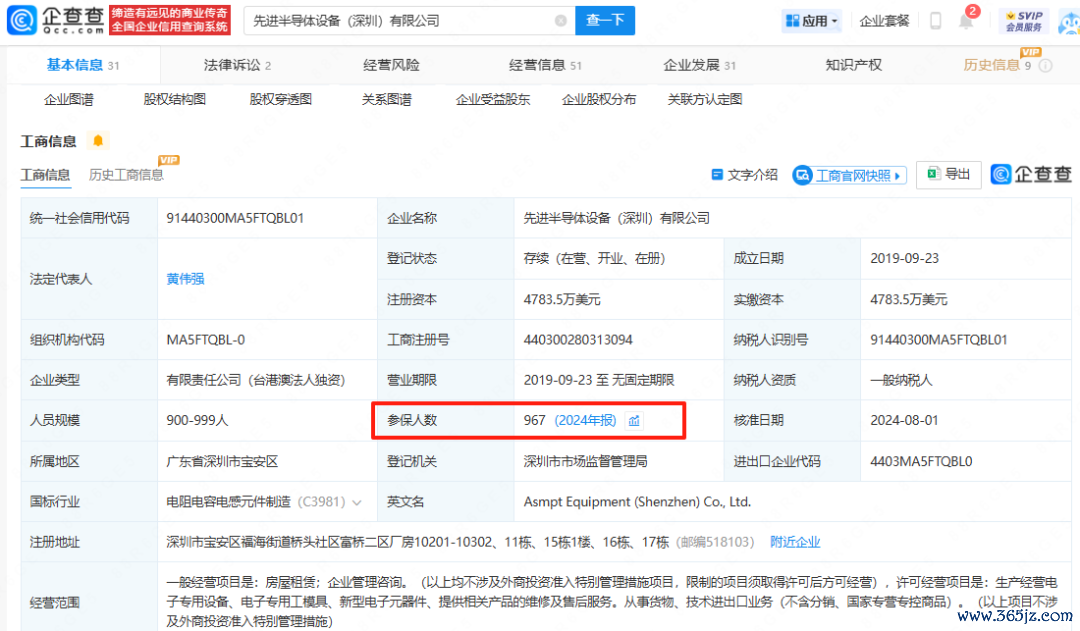The image size is (1080, 631).
Task: Click 文字介绍 button
Action: pos(745,175)
